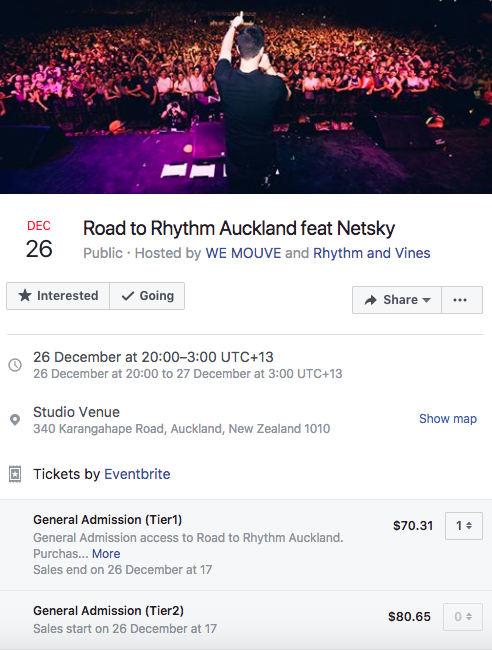The image size is (492, 650).
Task: Click the Studio Venue location name
Action: 77,412
